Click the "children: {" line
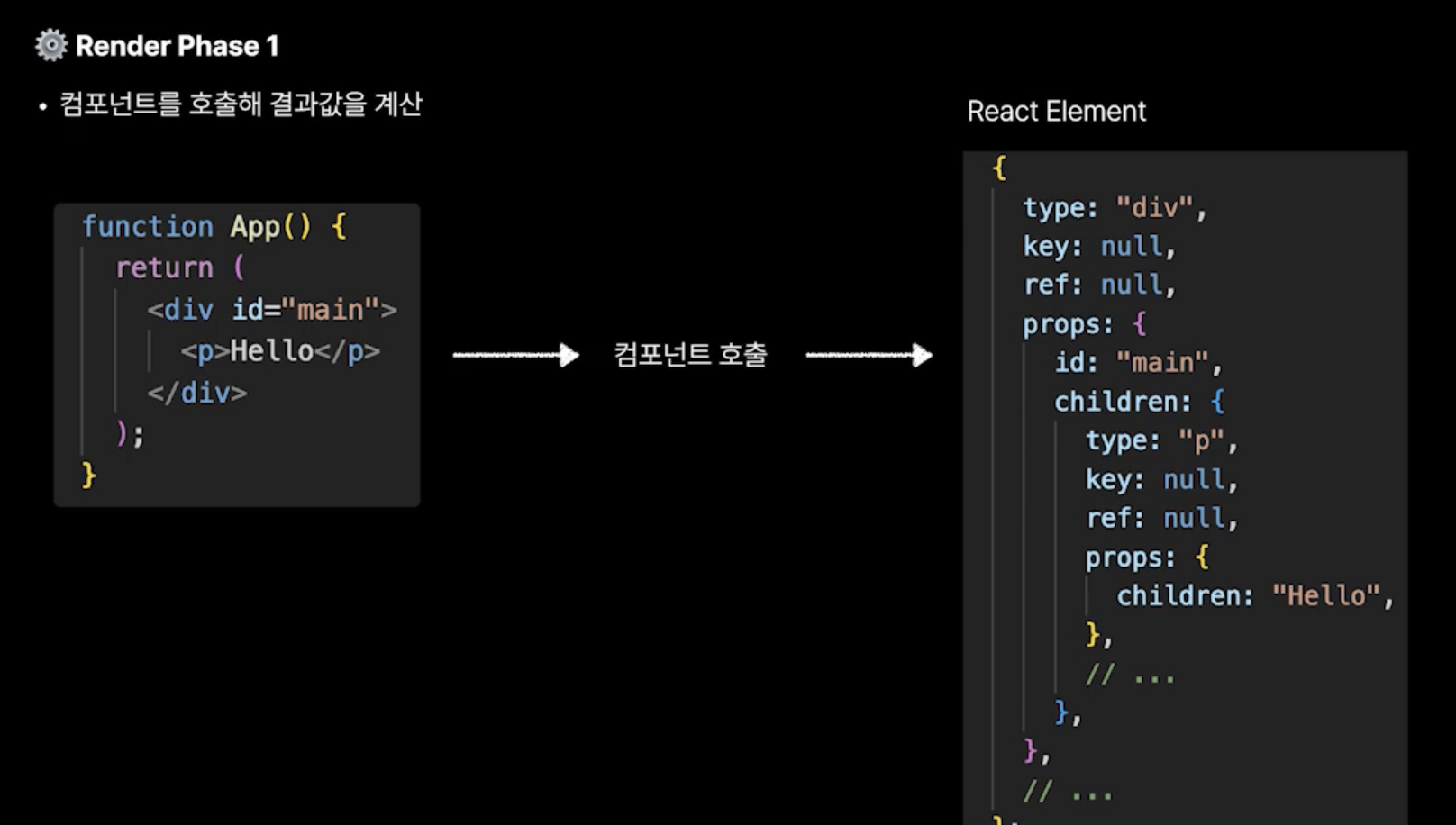This screenshot has width=1456, height=825. (1140, 402)
